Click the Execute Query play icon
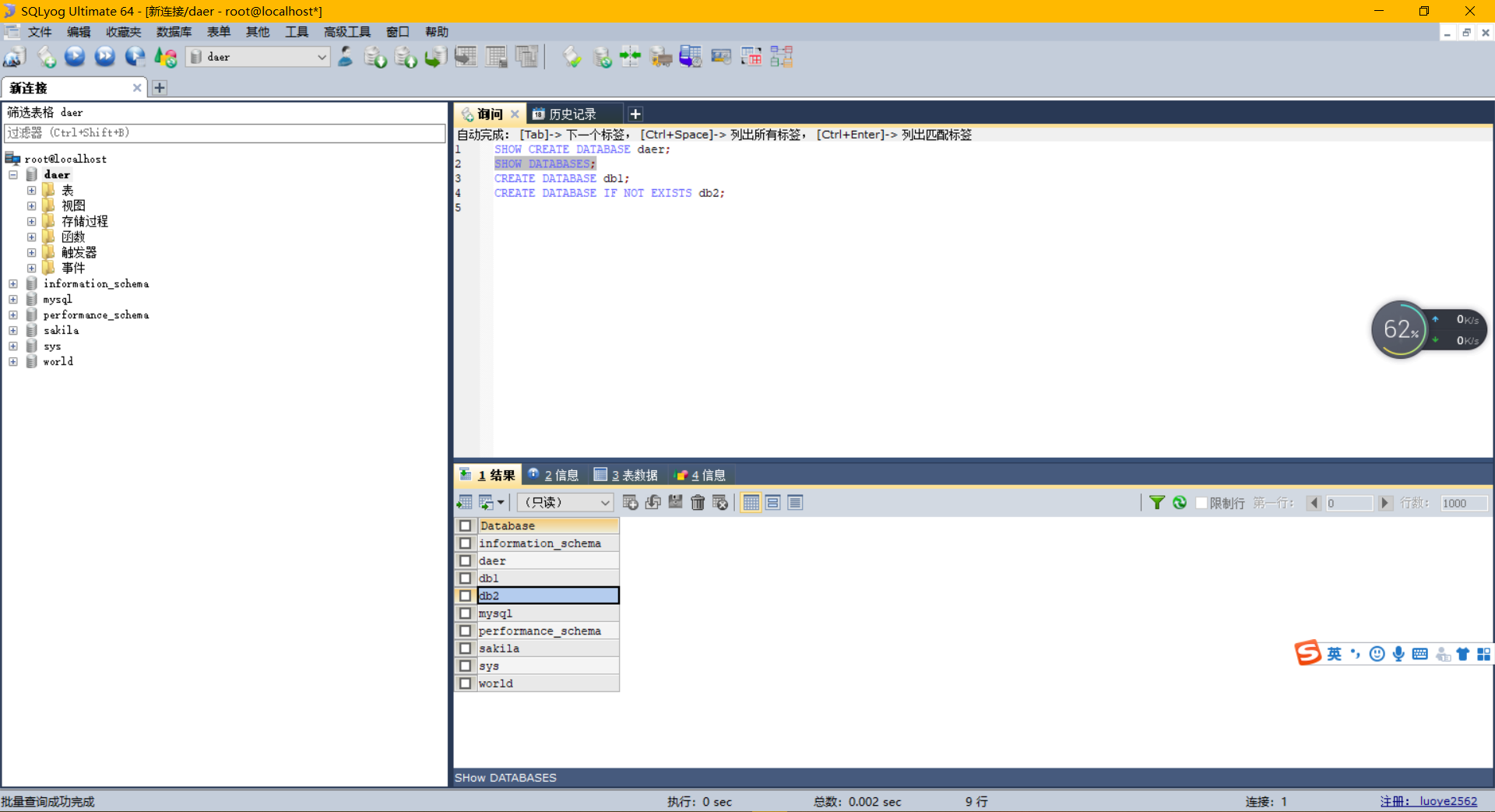 [x=75, y=57]
